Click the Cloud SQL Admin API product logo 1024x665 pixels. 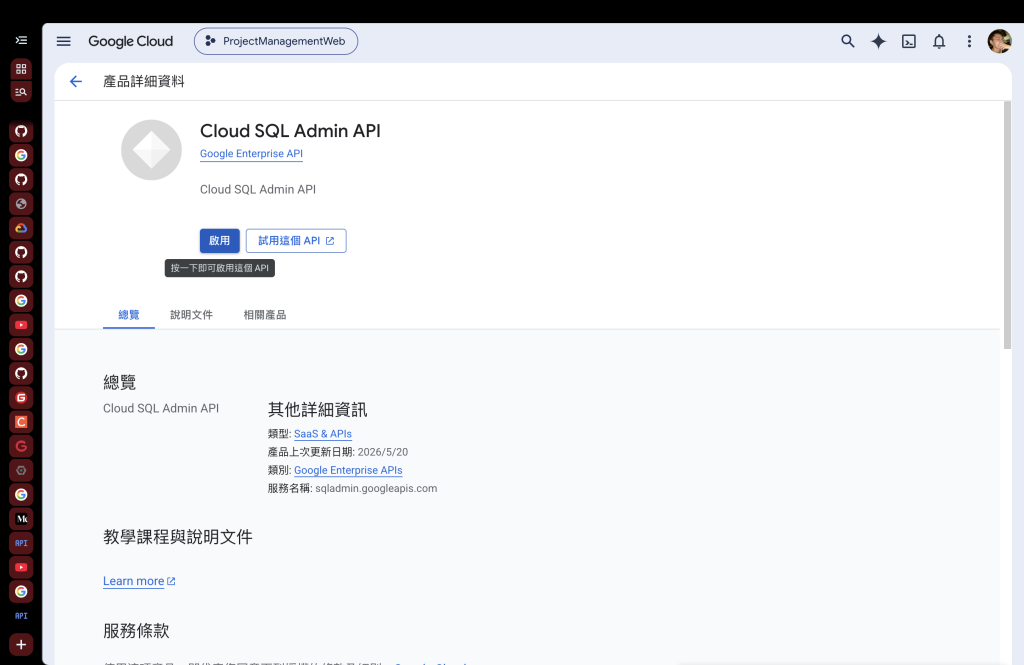tap(151, 150)
